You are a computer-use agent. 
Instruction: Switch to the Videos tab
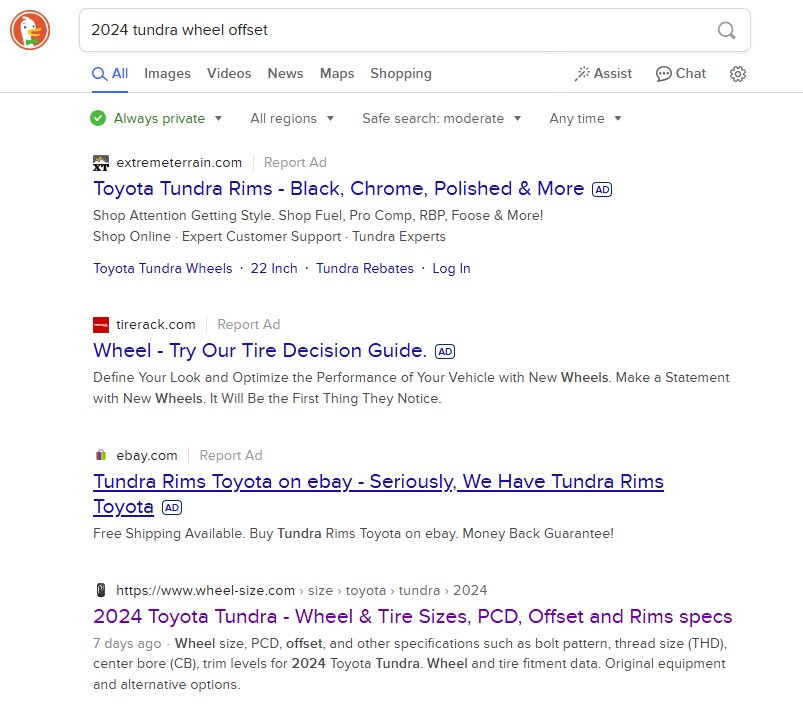(229, 74)
